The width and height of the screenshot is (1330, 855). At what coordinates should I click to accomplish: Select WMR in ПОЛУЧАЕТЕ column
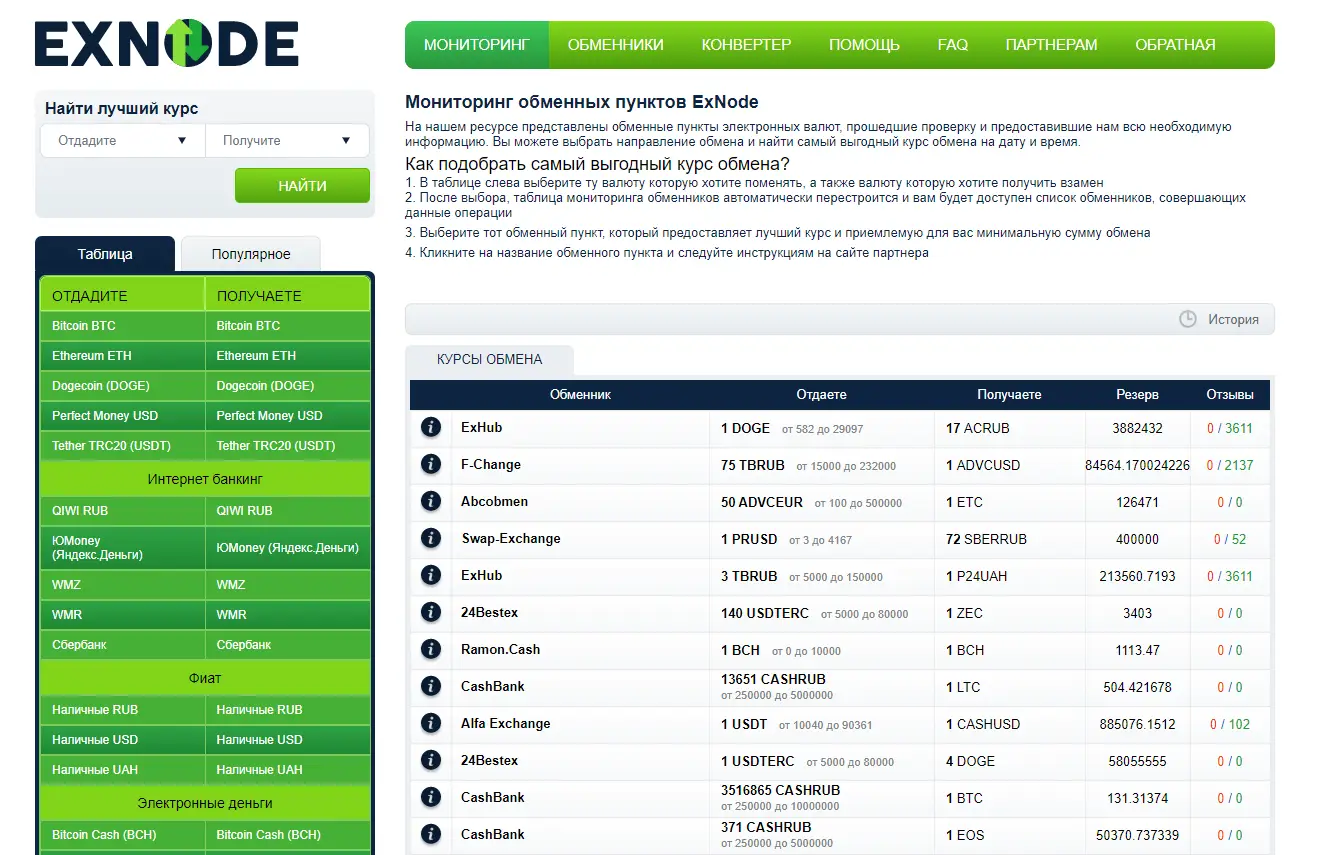pos(287,615)
